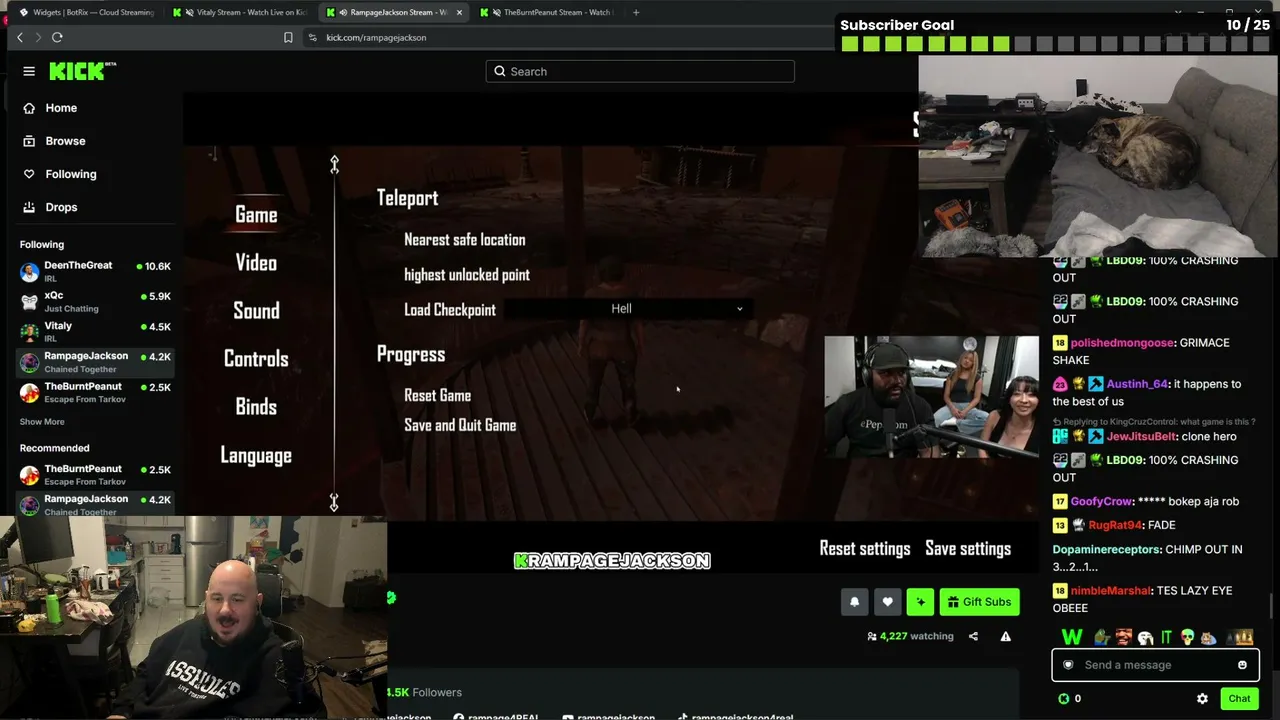
Task: Focus the Kick search field
Action: [640, 71]
